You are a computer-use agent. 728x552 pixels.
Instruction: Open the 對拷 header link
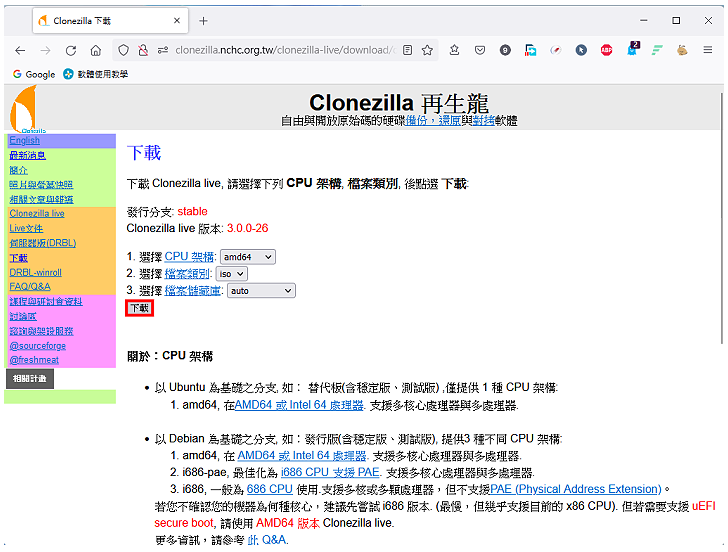pos(483,121)
